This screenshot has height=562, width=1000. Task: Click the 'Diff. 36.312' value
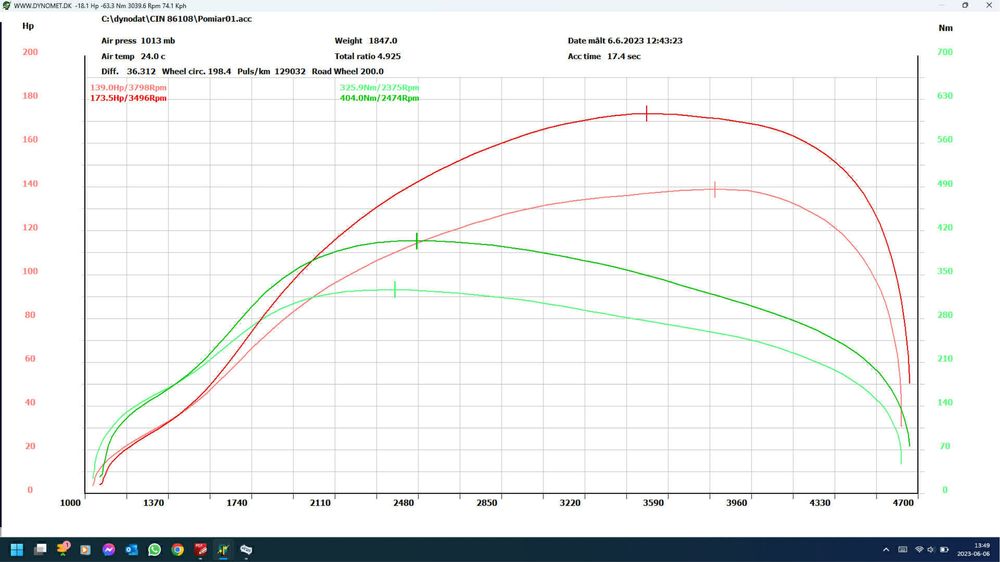tap(128, 71)
